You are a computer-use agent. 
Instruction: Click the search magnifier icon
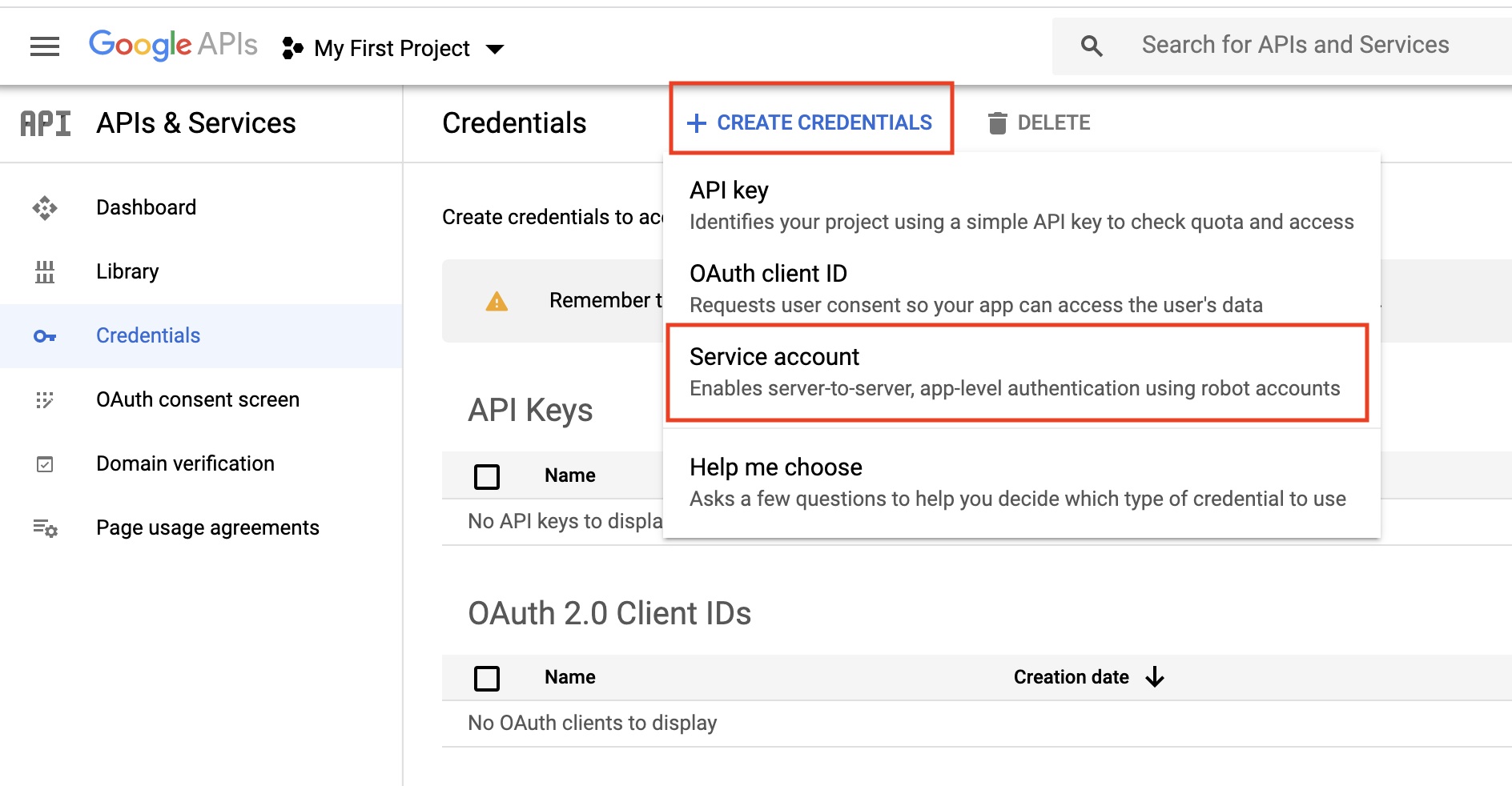[x=1091, y=45]
